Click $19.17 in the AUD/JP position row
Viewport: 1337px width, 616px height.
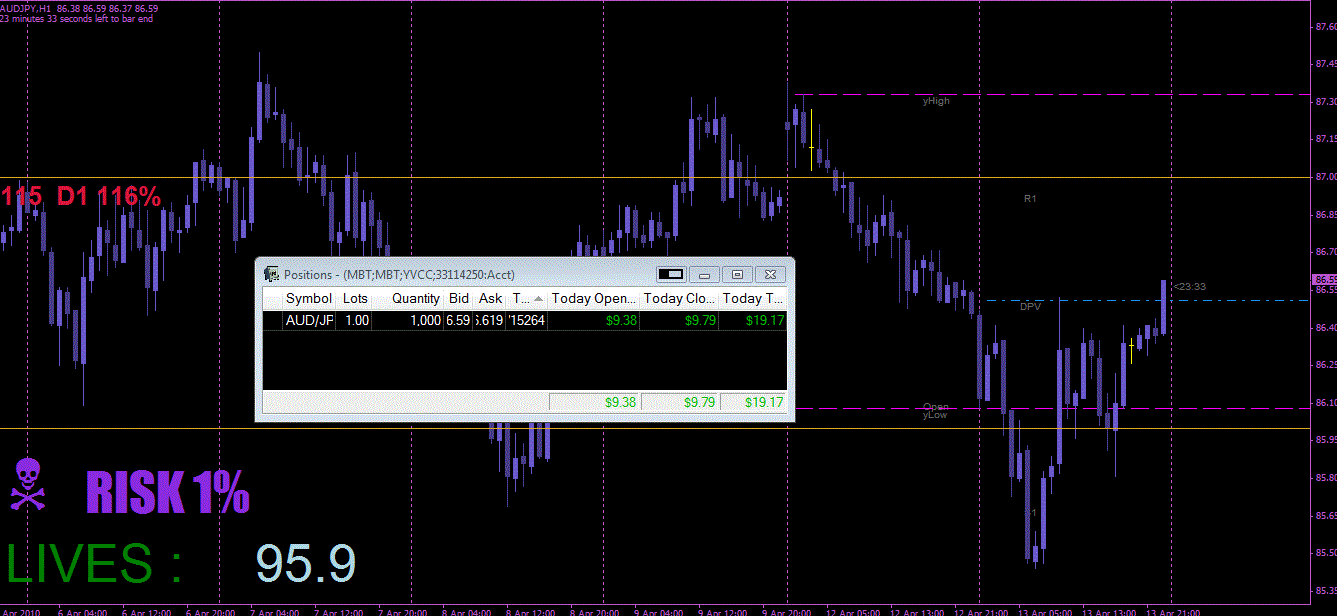pos(765,321)
